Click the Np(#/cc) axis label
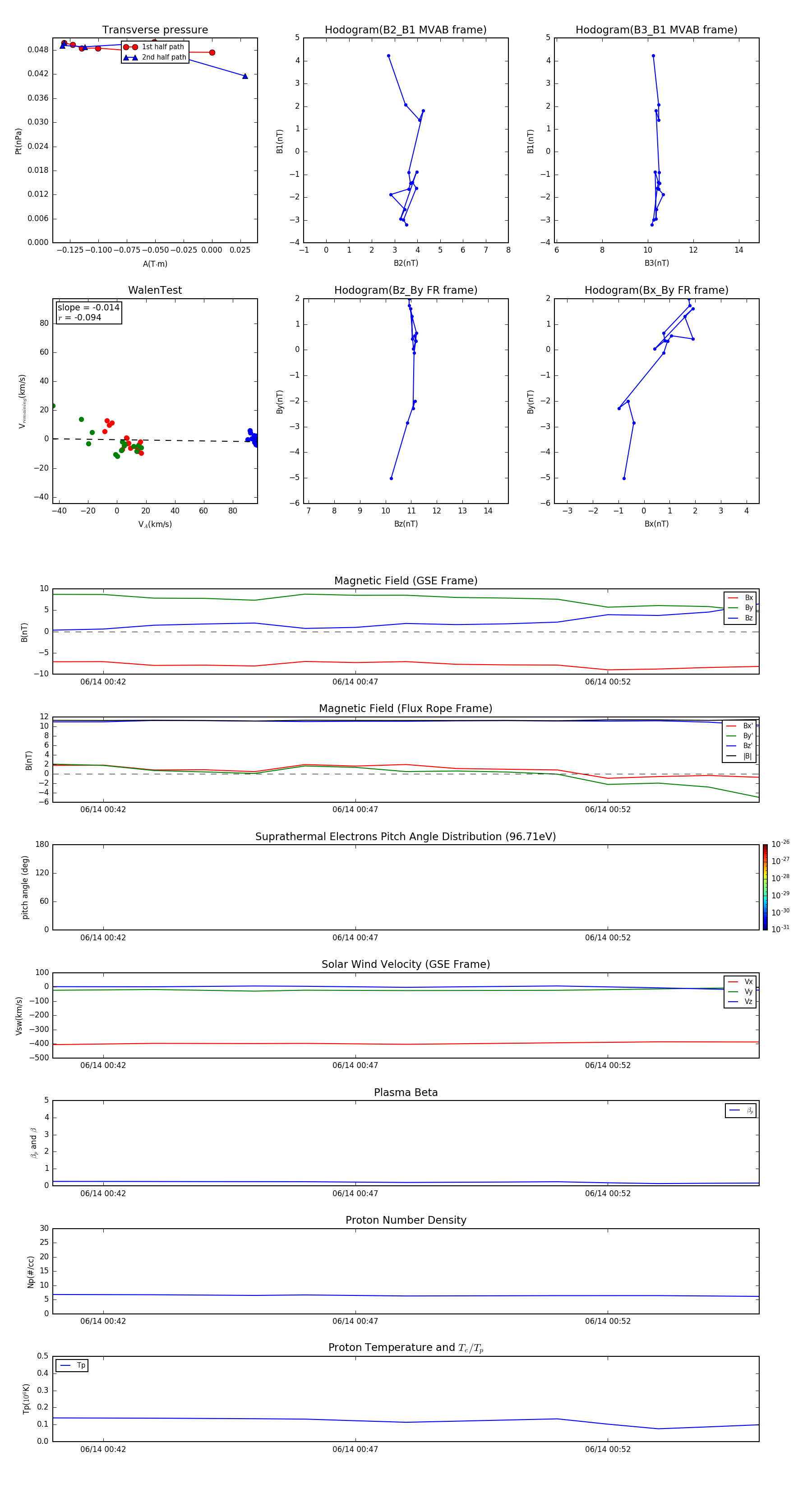The image size is (812, 1489). pyautogui.click(x=31, y=1272)
